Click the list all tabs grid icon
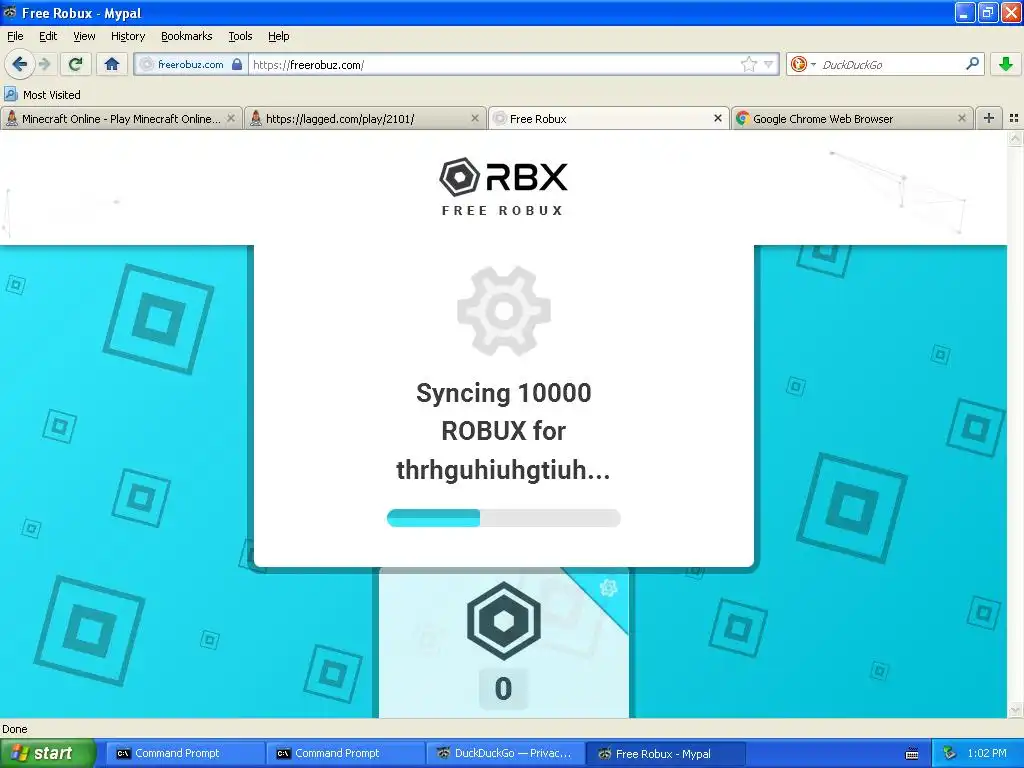This screenshot has width=1024, height=768. tap(1014, 118)
